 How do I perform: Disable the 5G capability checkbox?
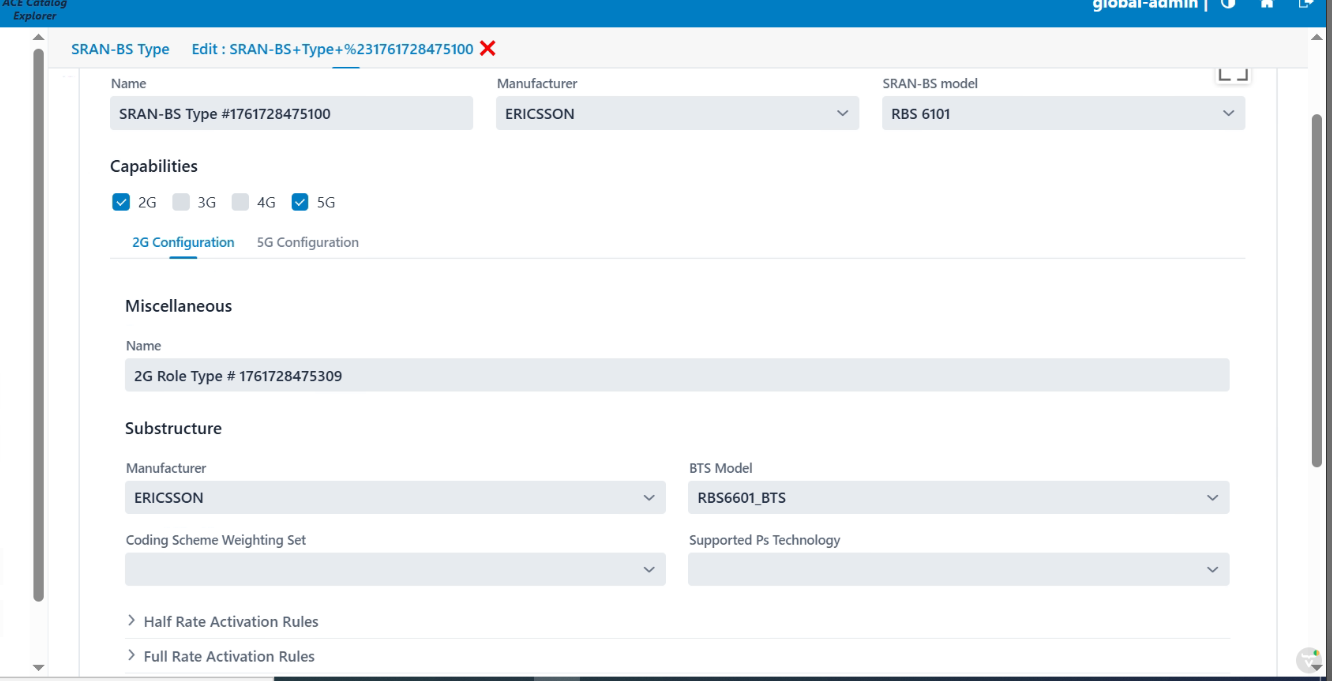[300, 202]
